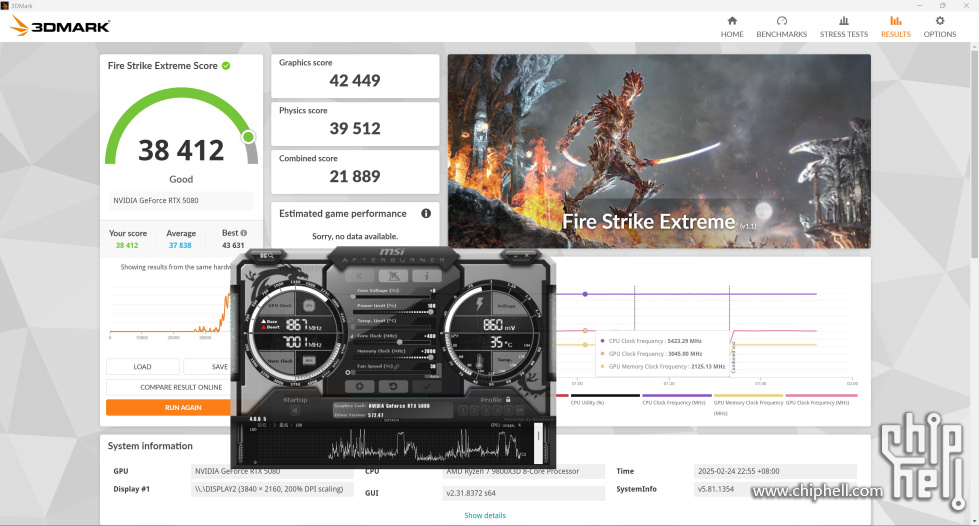Adjust the Memory Clock slider
Image resolution: width=979 pixels, height=526 pixels.
click(391, 358)
